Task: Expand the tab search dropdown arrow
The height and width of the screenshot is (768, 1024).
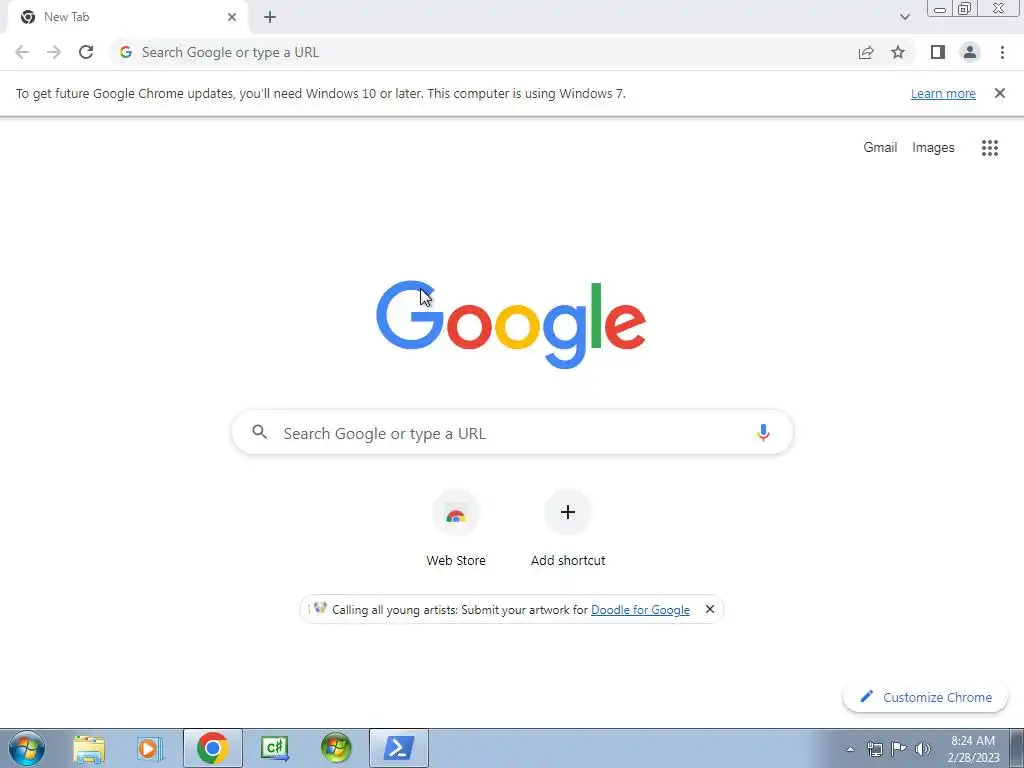Action: (x=904, y=17)
